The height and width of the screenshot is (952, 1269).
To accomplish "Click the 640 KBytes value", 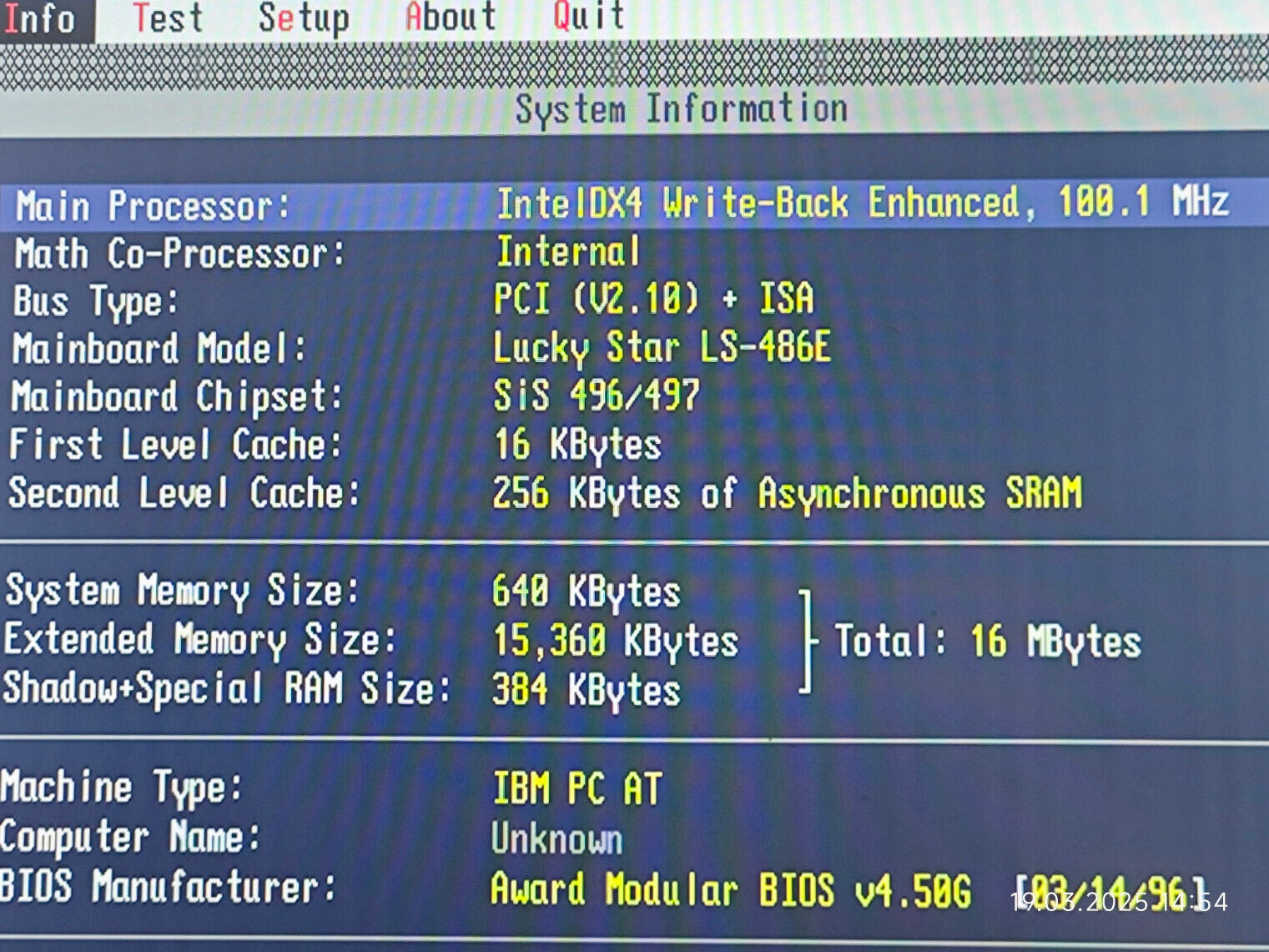I will click(587, 592).
